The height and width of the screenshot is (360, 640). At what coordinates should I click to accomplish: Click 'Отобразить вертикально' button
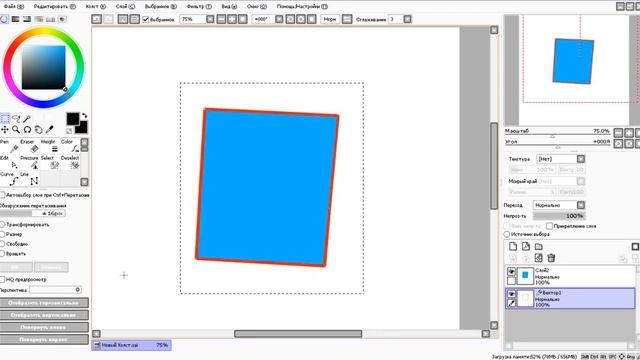44,315
